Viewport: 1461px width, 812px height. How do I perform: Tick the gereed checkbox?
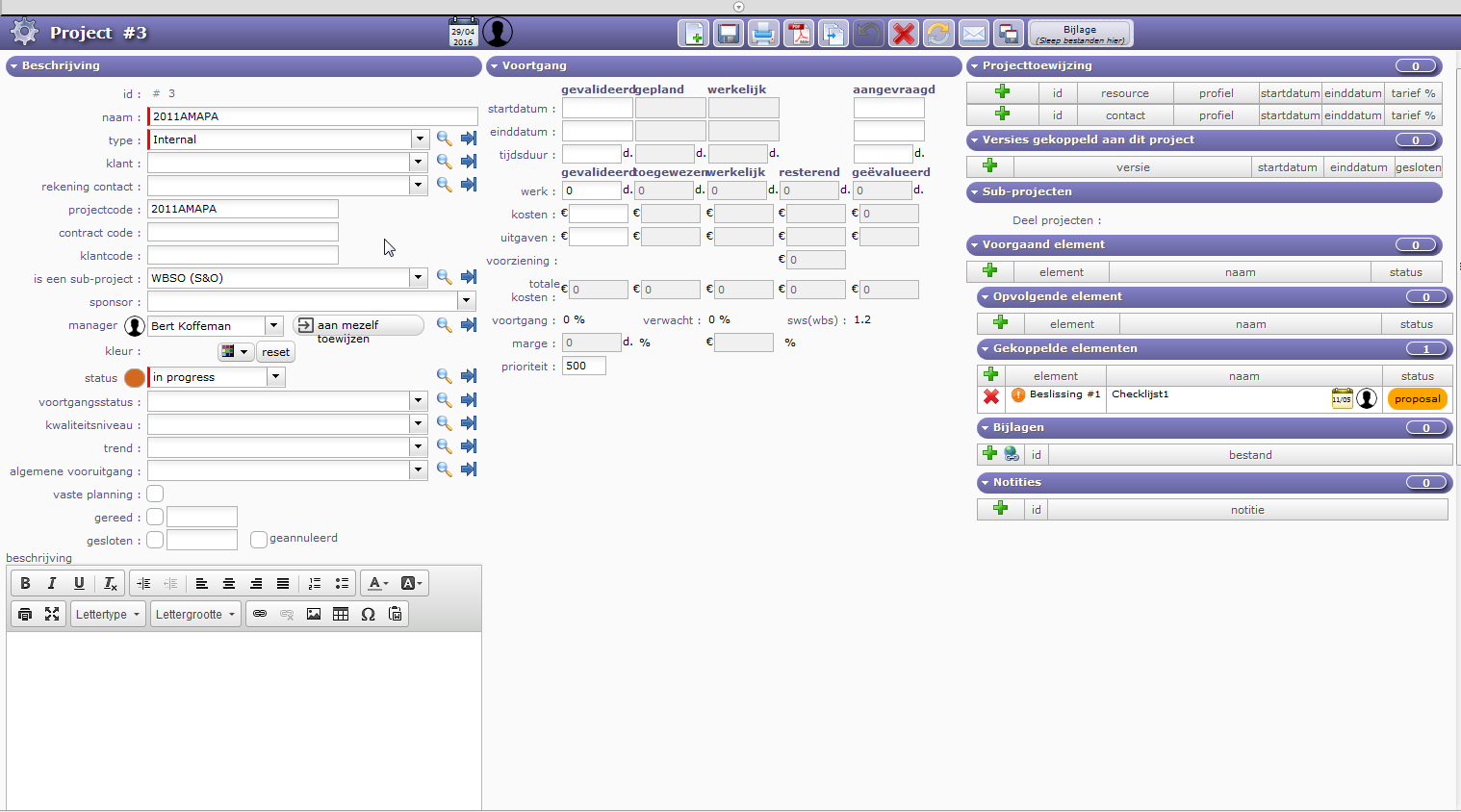(155, 517)
